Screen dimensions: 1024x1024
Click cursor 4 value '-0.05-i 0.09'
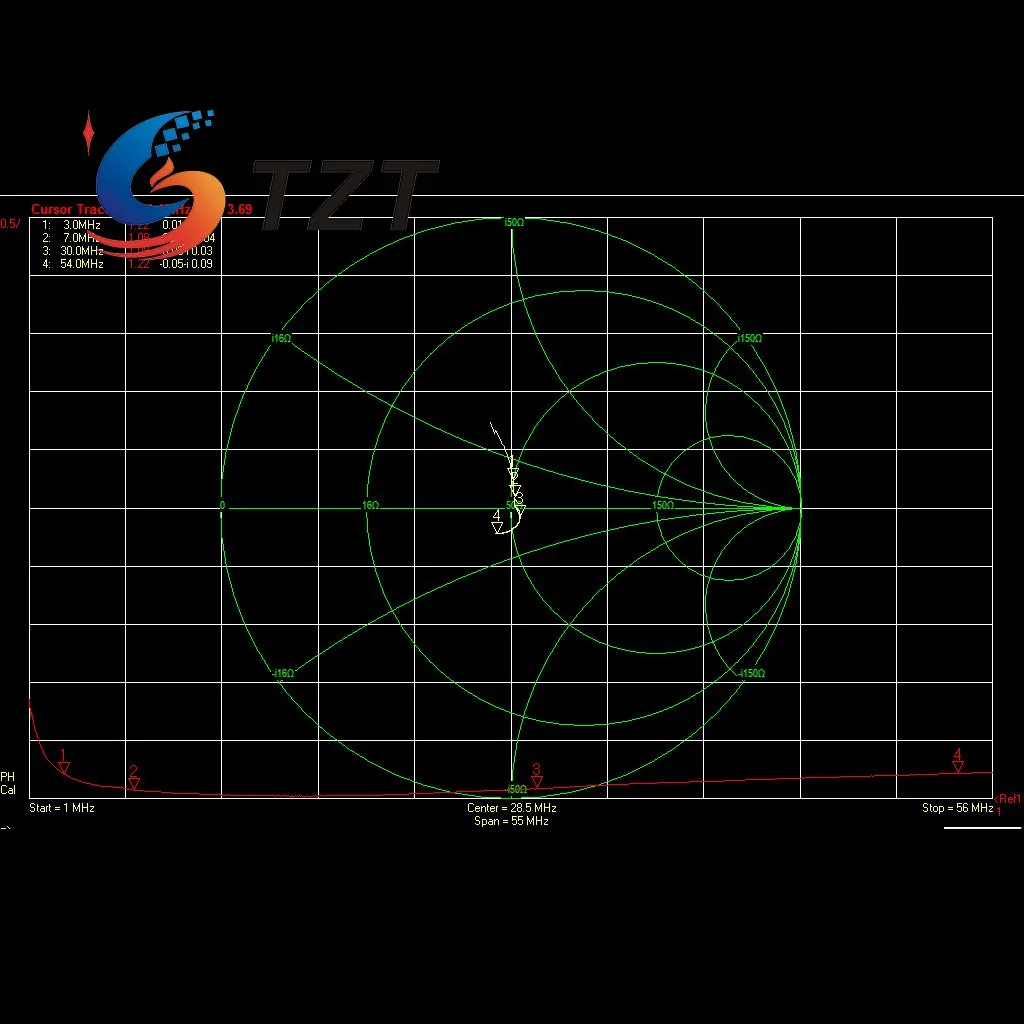tap(186, 264)
